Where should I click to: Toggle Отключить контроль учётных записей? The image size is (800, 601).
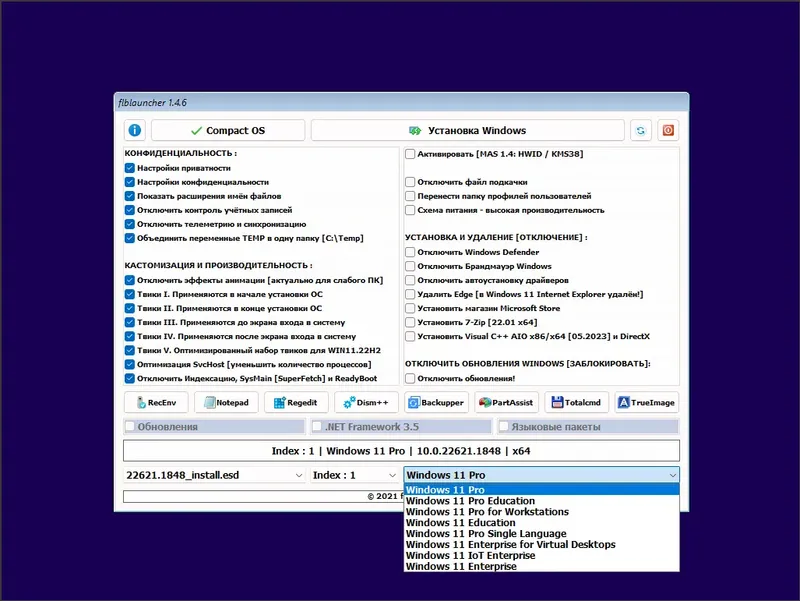(x=130, y=210)
